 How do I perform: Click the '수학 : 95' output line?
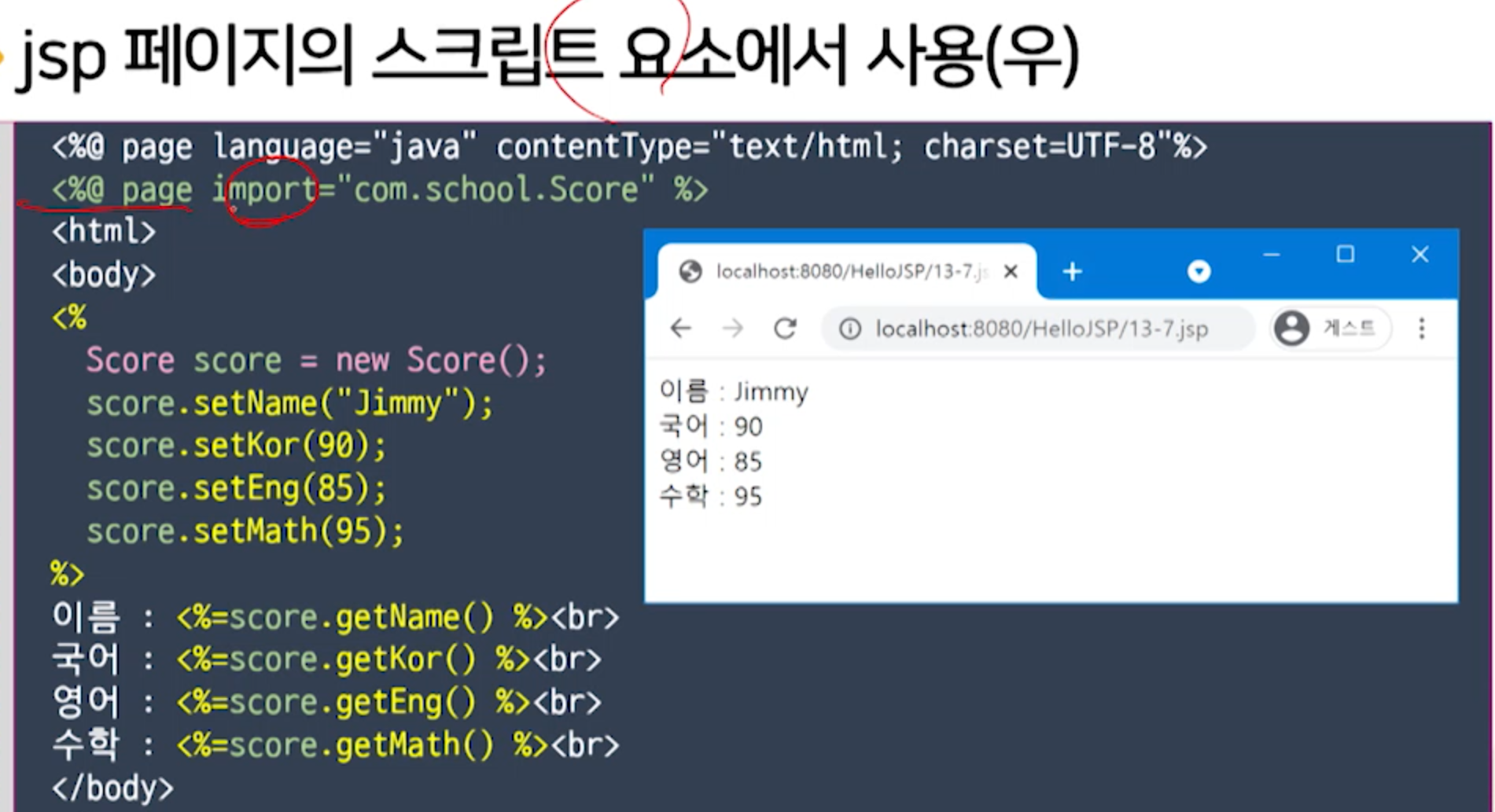click(x=711, y=495)
